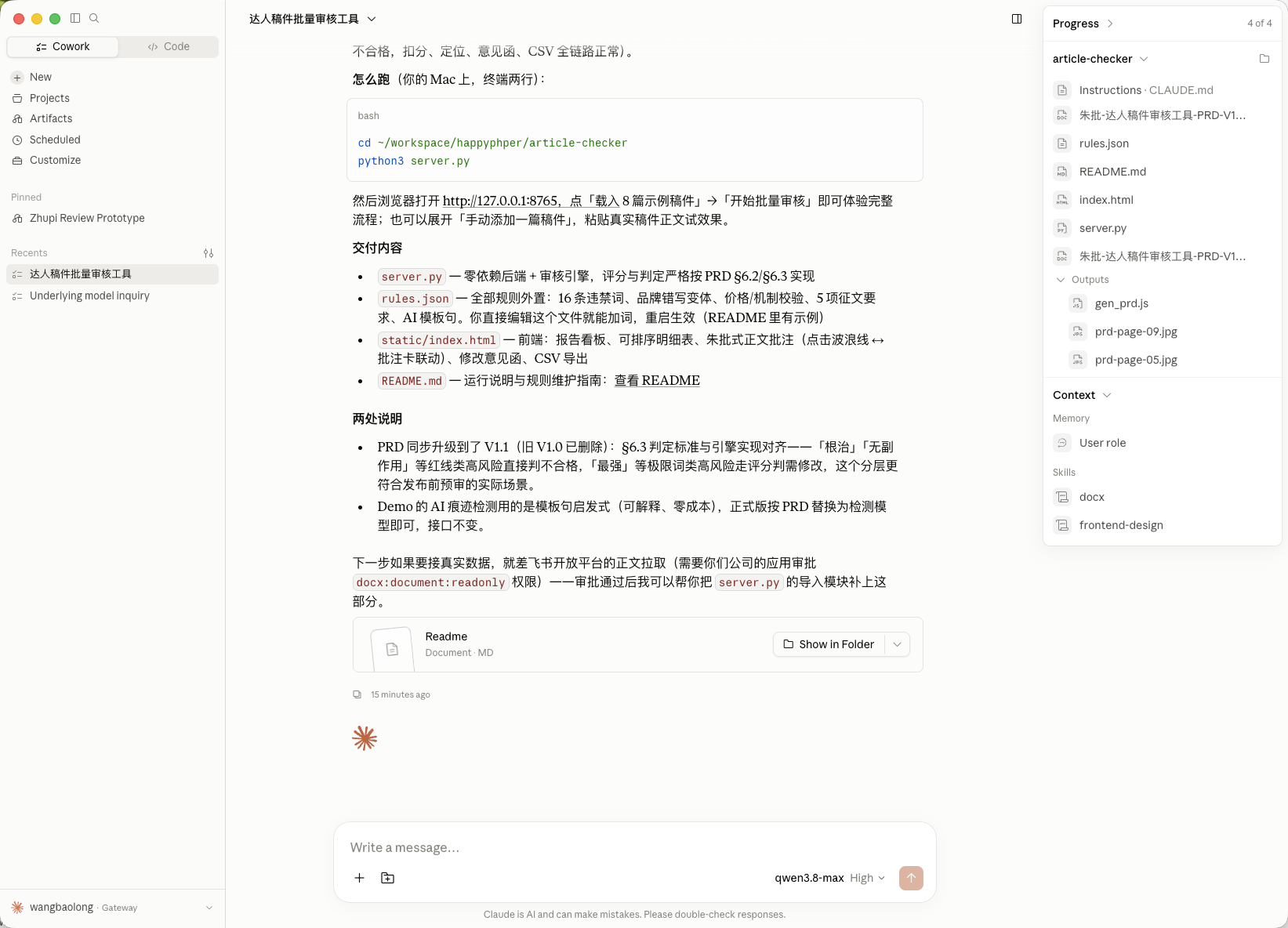Click the plus attach icon

pyautogui.click(x=359, y=878)
